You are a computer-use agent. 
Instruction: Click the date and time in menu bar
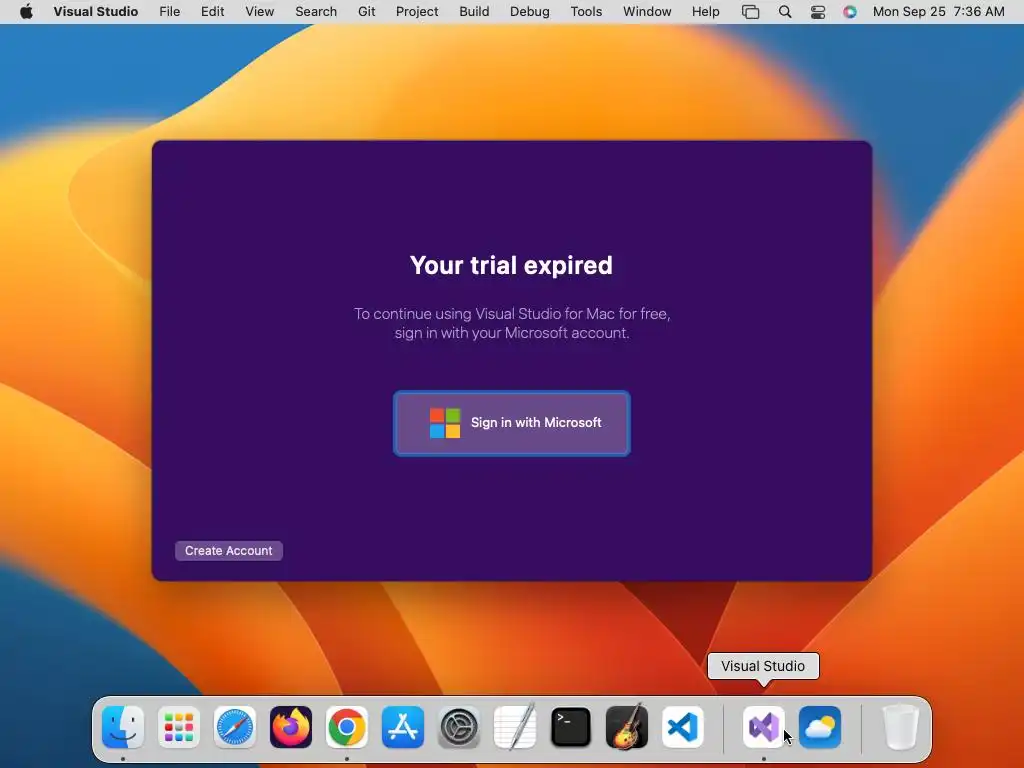[x=938, y=12]
